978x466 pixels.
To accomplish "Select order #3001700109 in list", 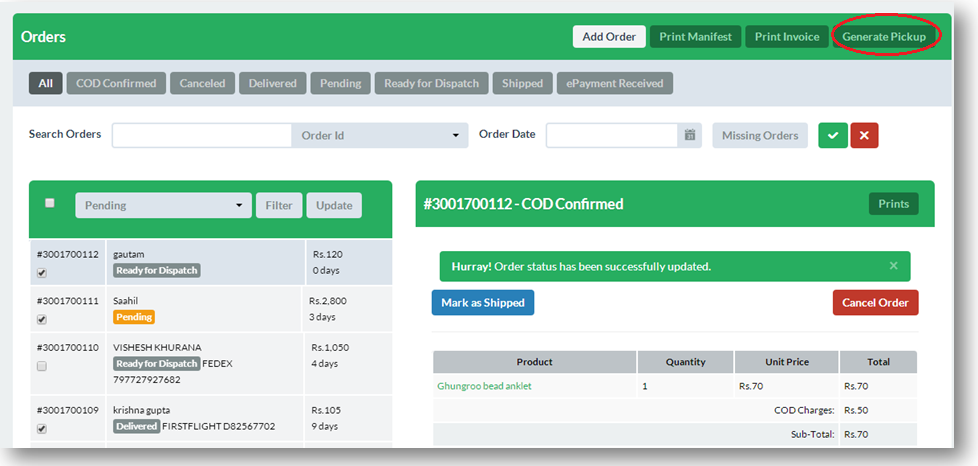I will click(211, 418).
